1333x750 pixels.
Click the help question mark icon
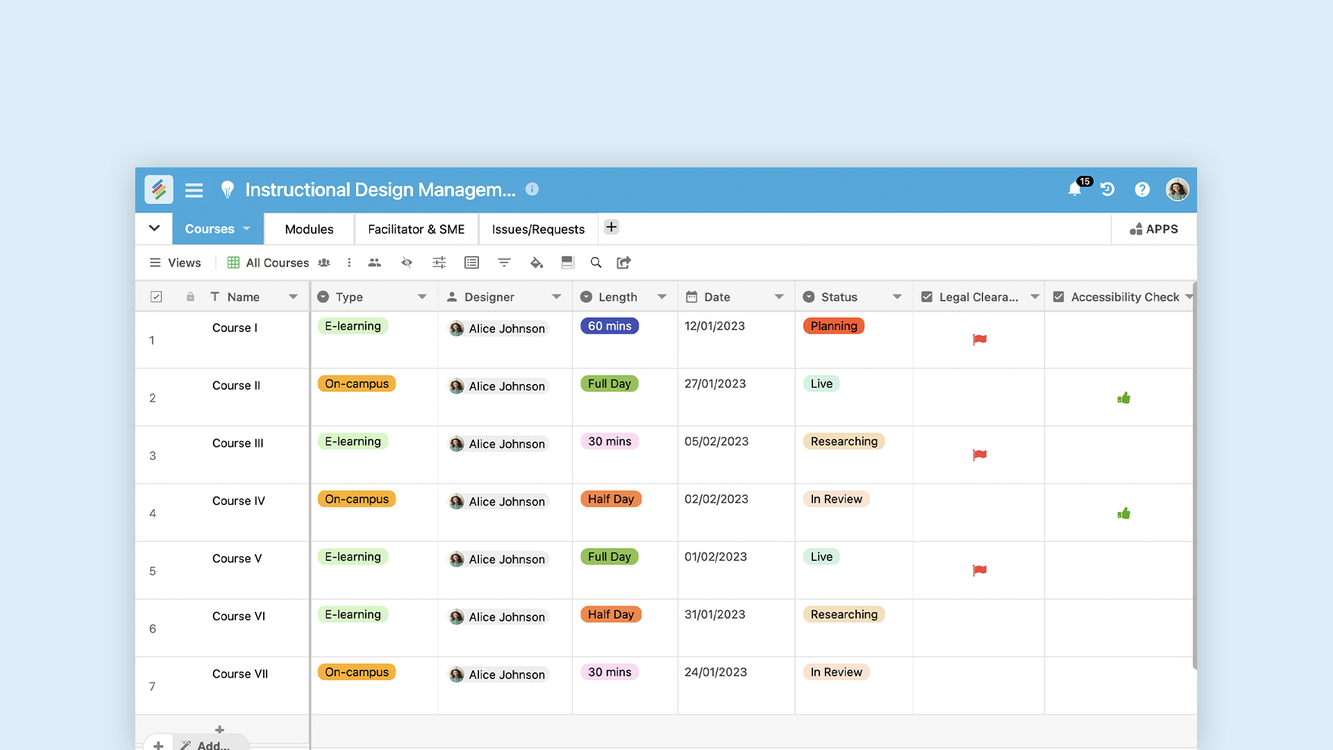(1142, 189)
